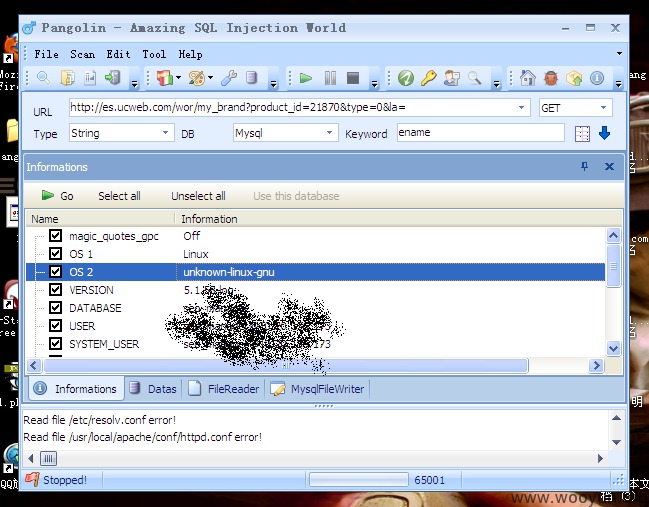Screen dimensions: 649x507
Task: Click the Go button
Action: [x=58, y=196]
